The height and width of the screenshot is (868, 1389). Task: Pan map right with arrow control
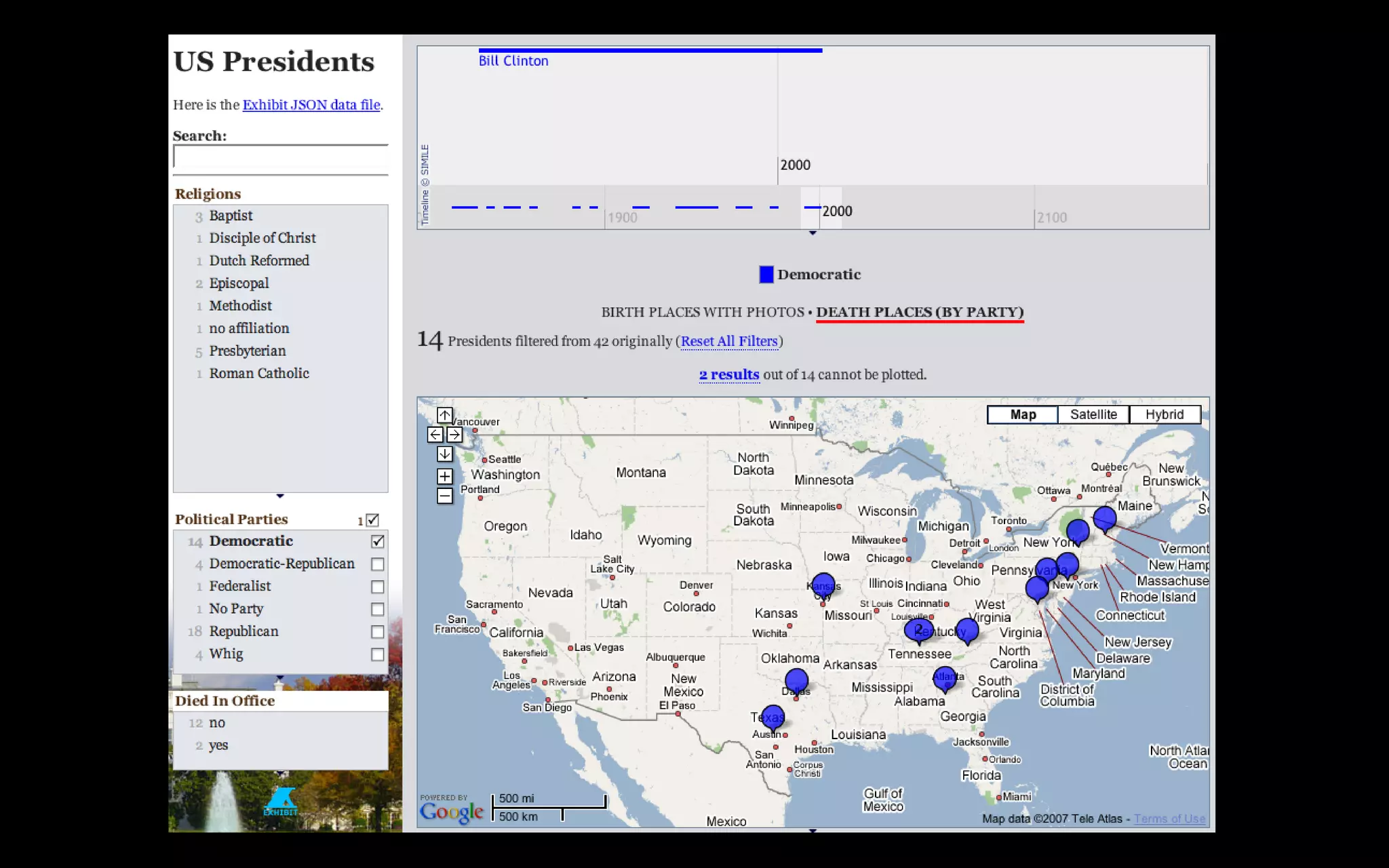click(454, 435)
